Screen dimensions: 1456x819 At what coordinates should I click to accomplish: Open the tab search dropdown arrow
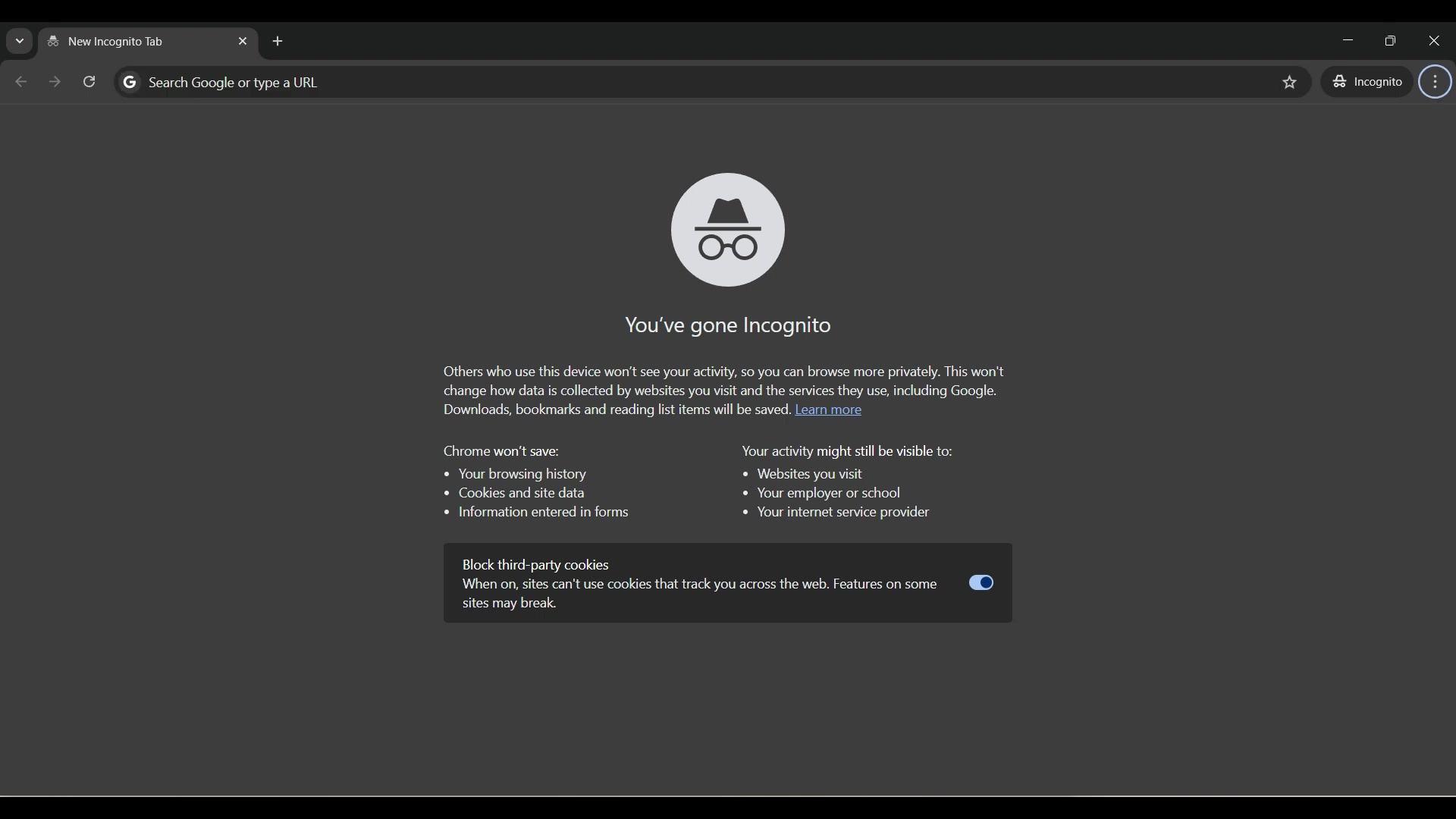tap(20, 42)
